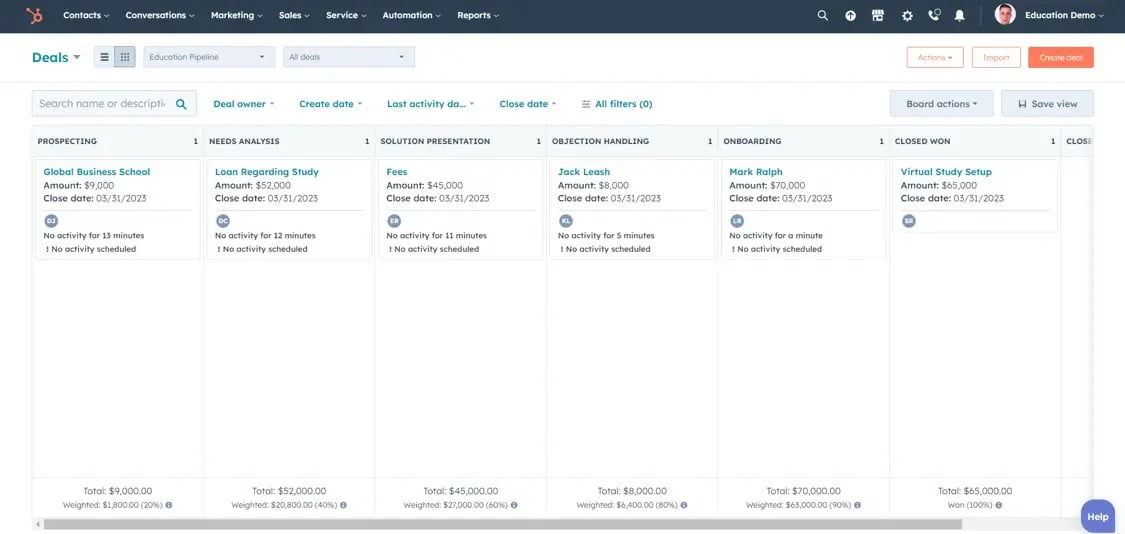Open the marketplace storefront icon

(877, 15)
